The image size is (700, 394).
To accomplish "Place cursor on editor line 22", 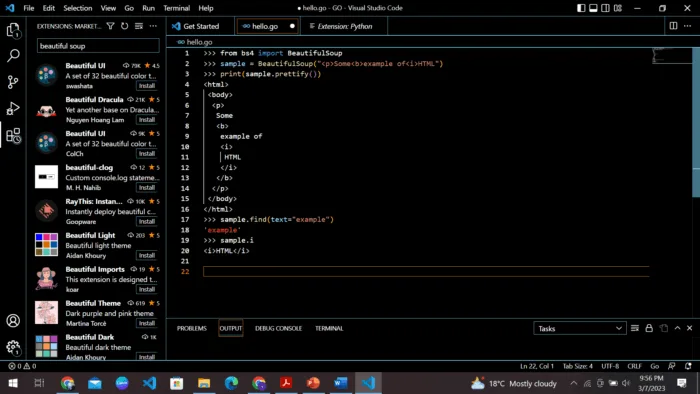I will coord(426,271).
